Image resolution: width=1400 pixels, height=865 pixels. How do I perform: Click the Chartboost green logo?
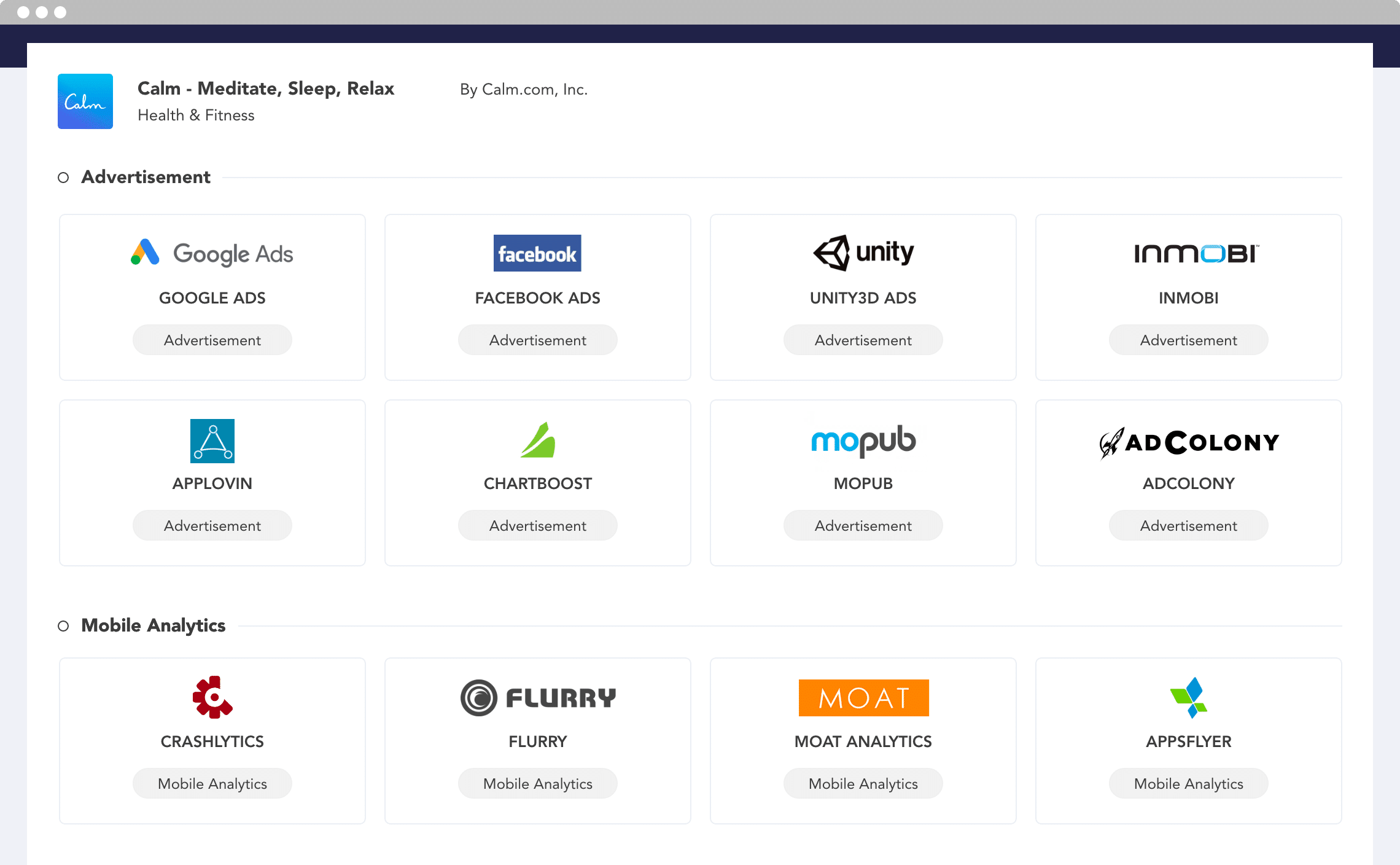(x=538, y=440)
